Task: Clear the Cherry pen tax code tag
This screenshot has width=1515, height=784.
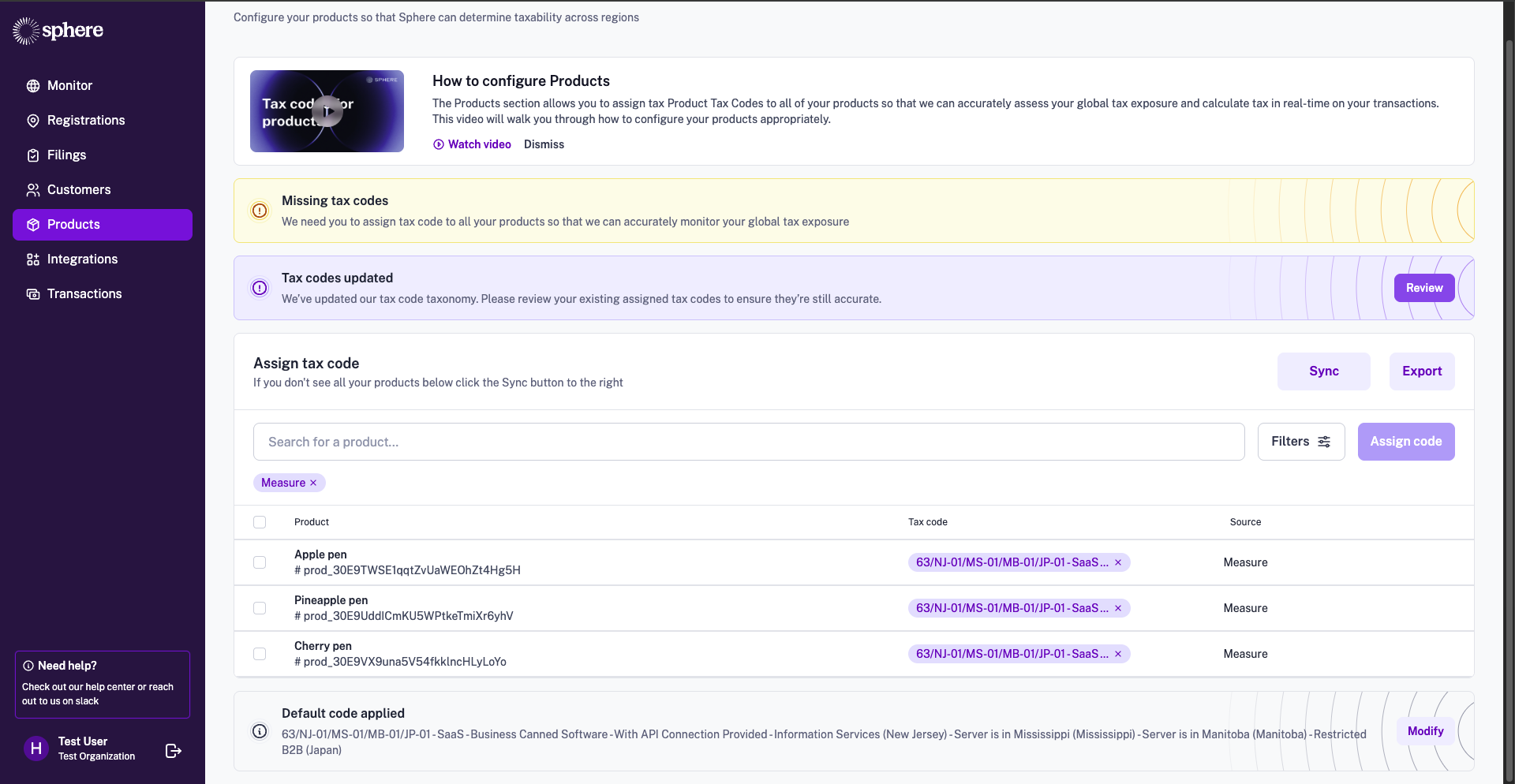Action: tap(1118, 654)
